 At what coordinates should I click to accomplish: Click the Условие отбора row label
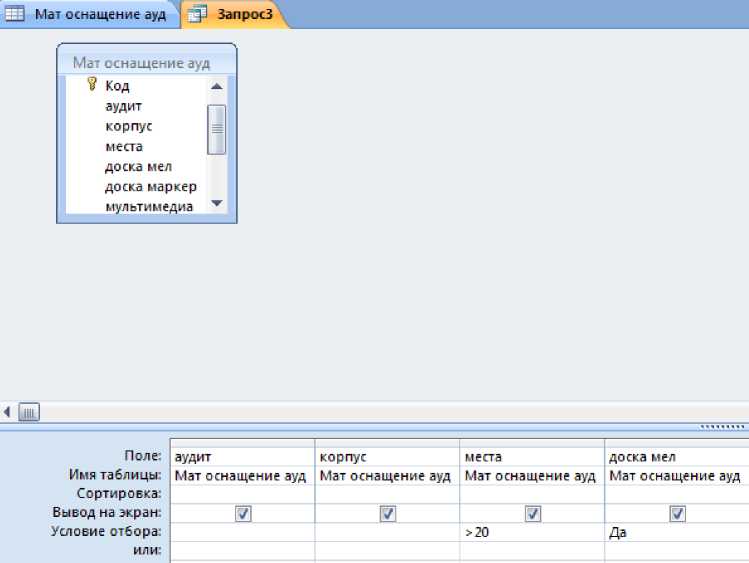point(106,531)
